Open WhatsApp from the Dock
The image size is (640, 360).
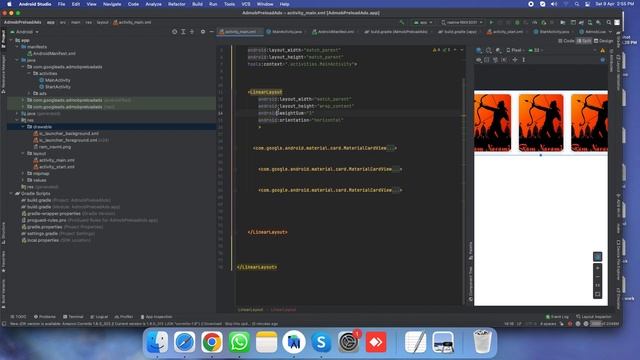pyautogui.click(x=239, y=342)
